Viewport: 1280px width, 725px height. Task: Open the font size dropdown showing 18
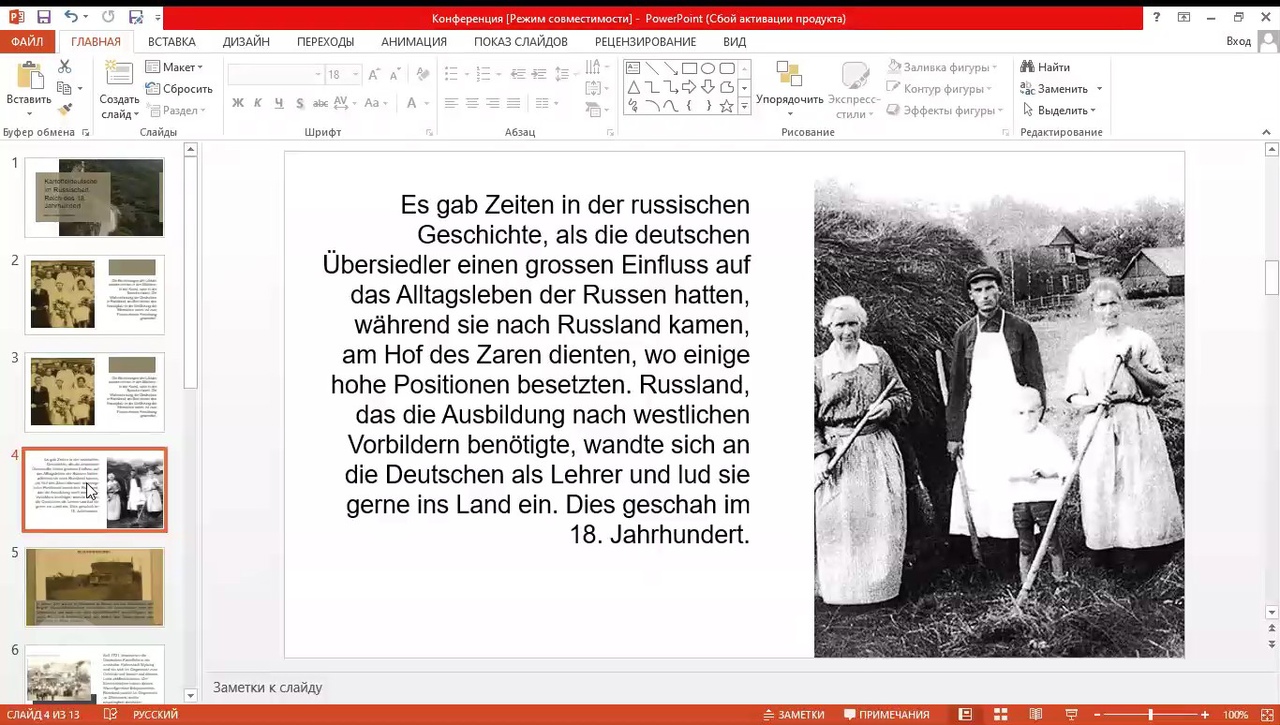pos(354,75)
